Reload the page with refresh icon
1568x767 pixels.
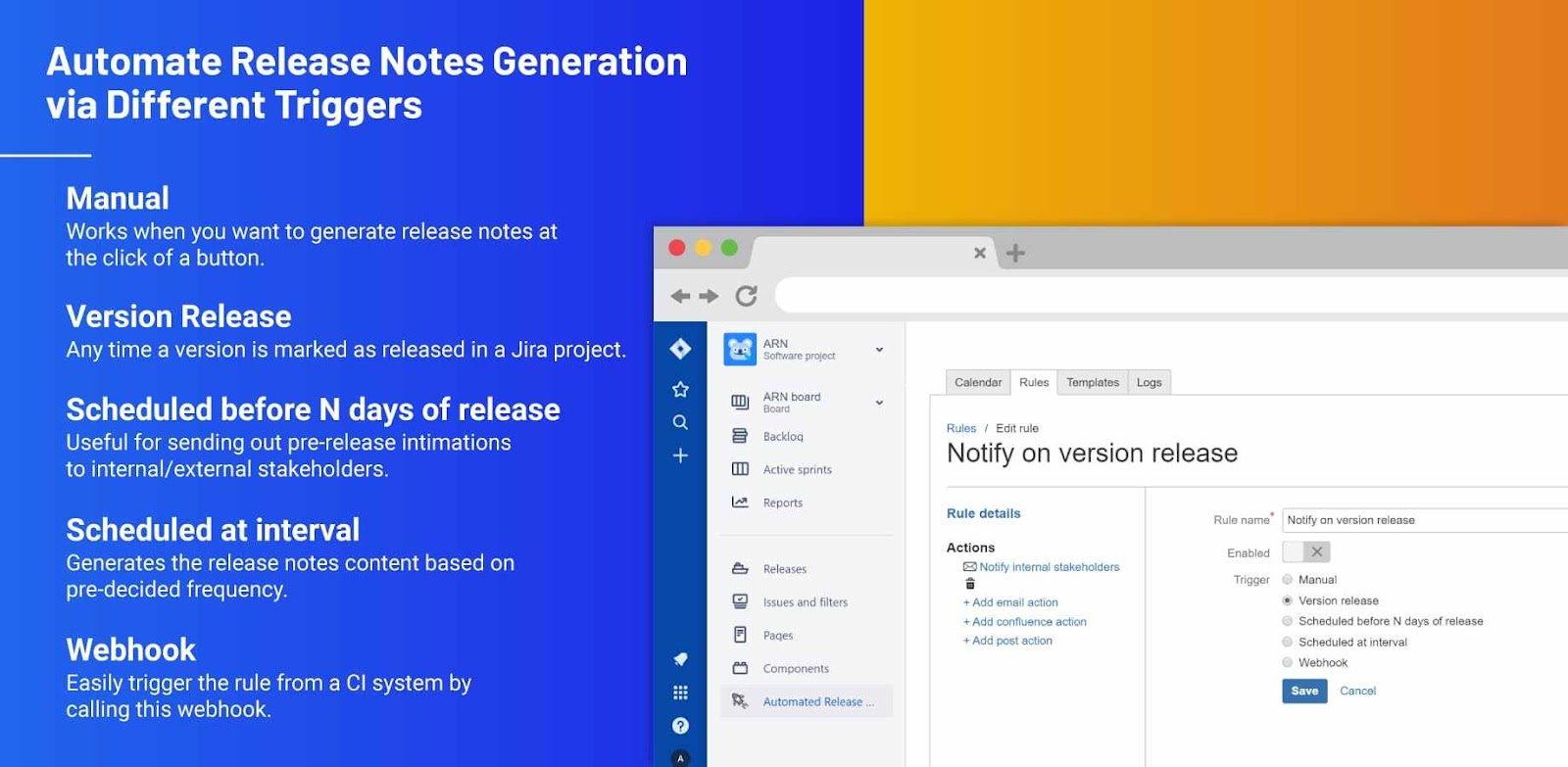(747, 296)
